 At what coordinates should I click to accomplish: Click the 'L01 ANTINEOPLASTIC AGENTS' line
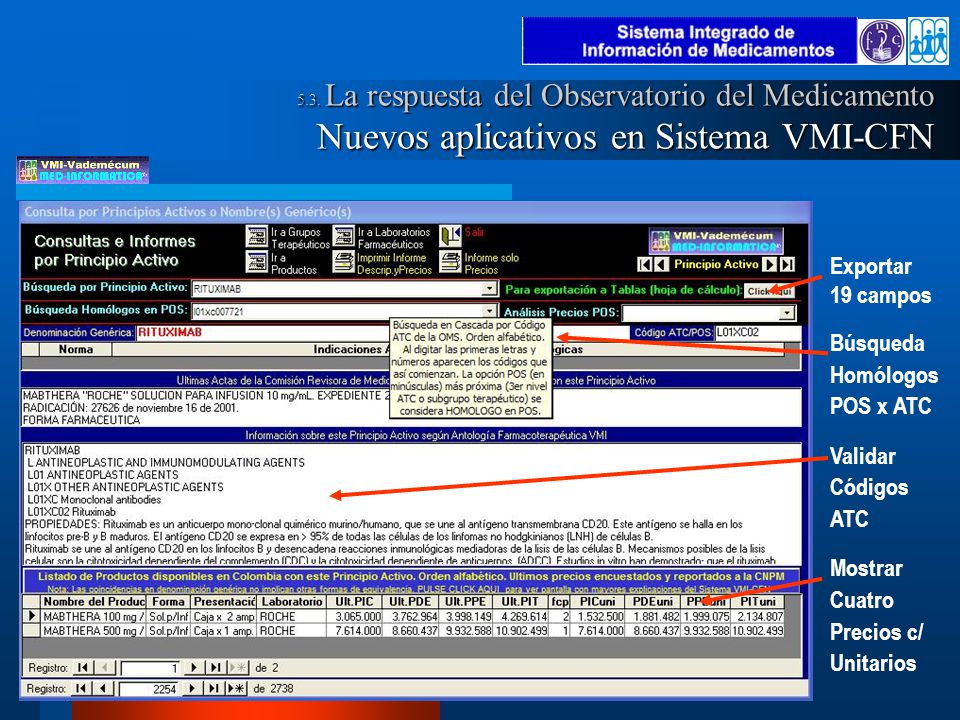coord(103,474)
